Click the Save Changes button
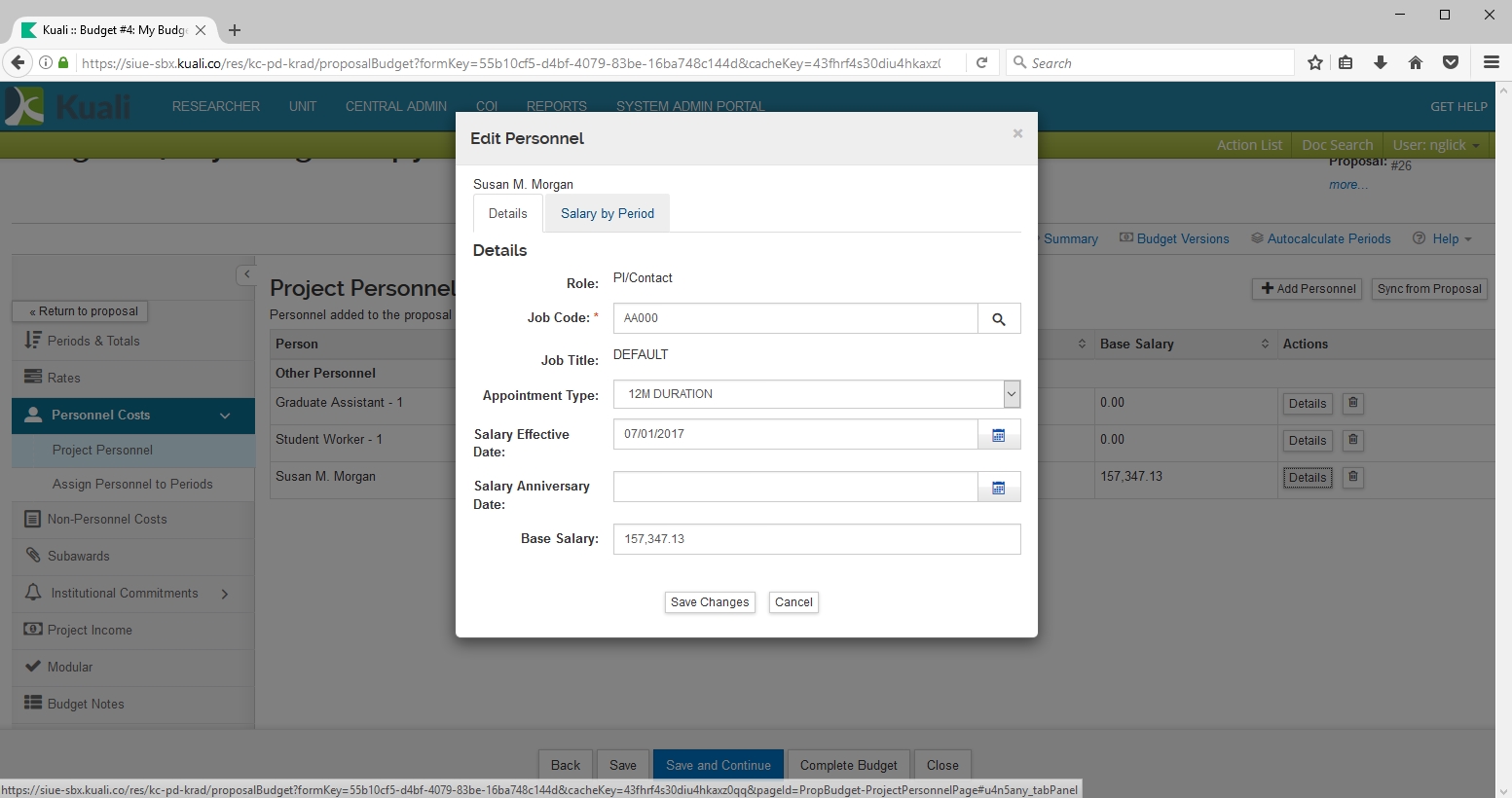Image resolution: width=1512 pixels, height=798 pixels. 710,602
